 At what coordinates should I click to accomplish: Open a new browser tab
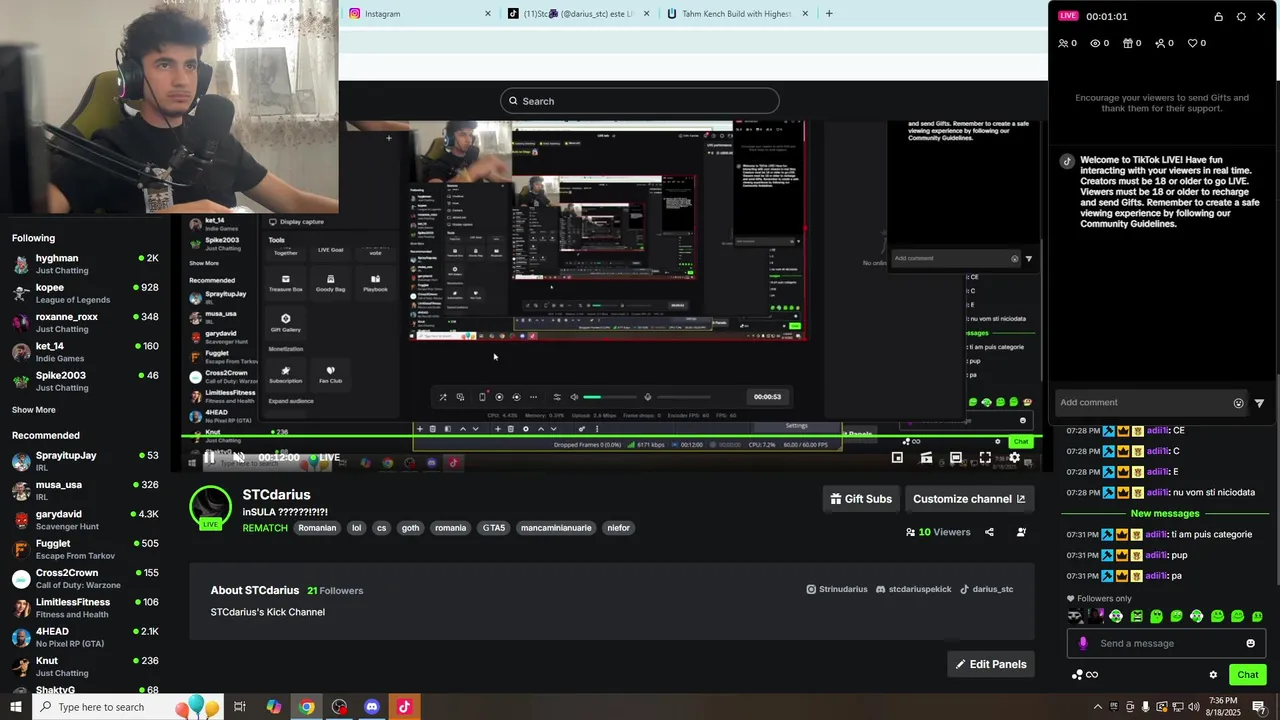click(829, 14)
